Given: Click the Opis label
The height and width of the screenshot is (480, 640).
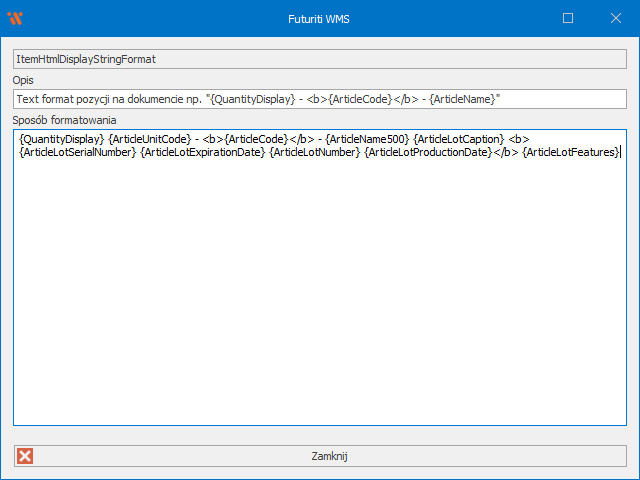Looking at the screenshot, I should [x=24, y=80].
